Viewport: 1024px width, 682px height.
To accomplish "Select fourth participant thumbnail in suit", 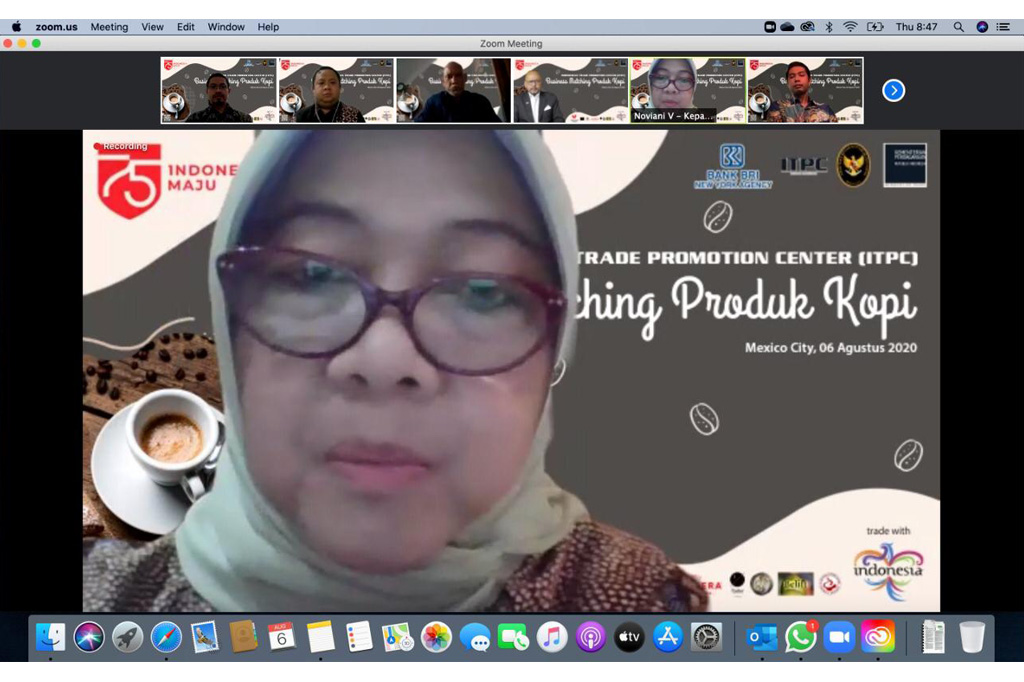I will click(571, 90).
